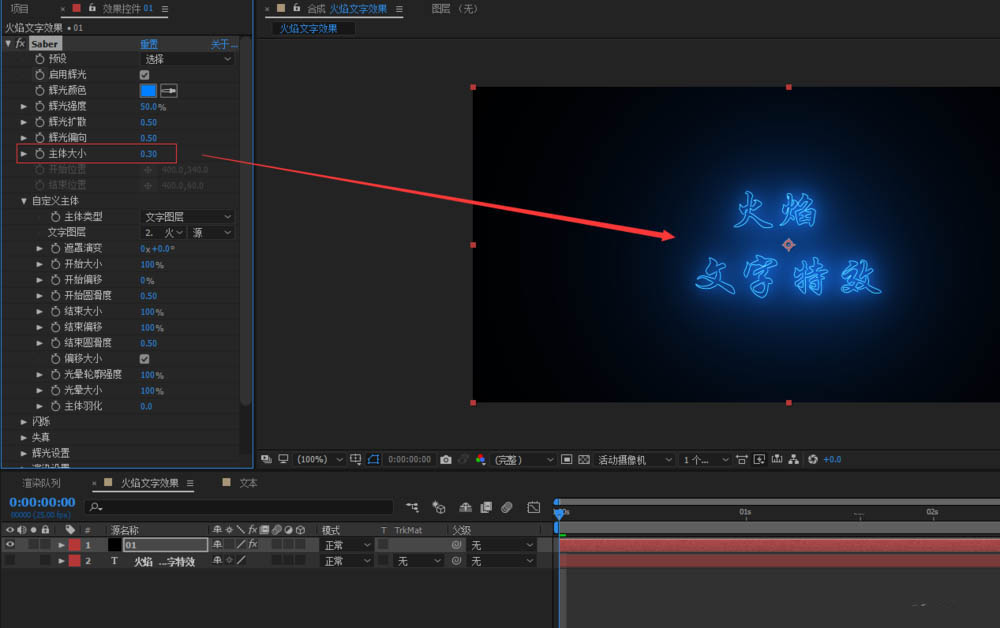Click the choose grid and guide options icon

coord(355,459)
